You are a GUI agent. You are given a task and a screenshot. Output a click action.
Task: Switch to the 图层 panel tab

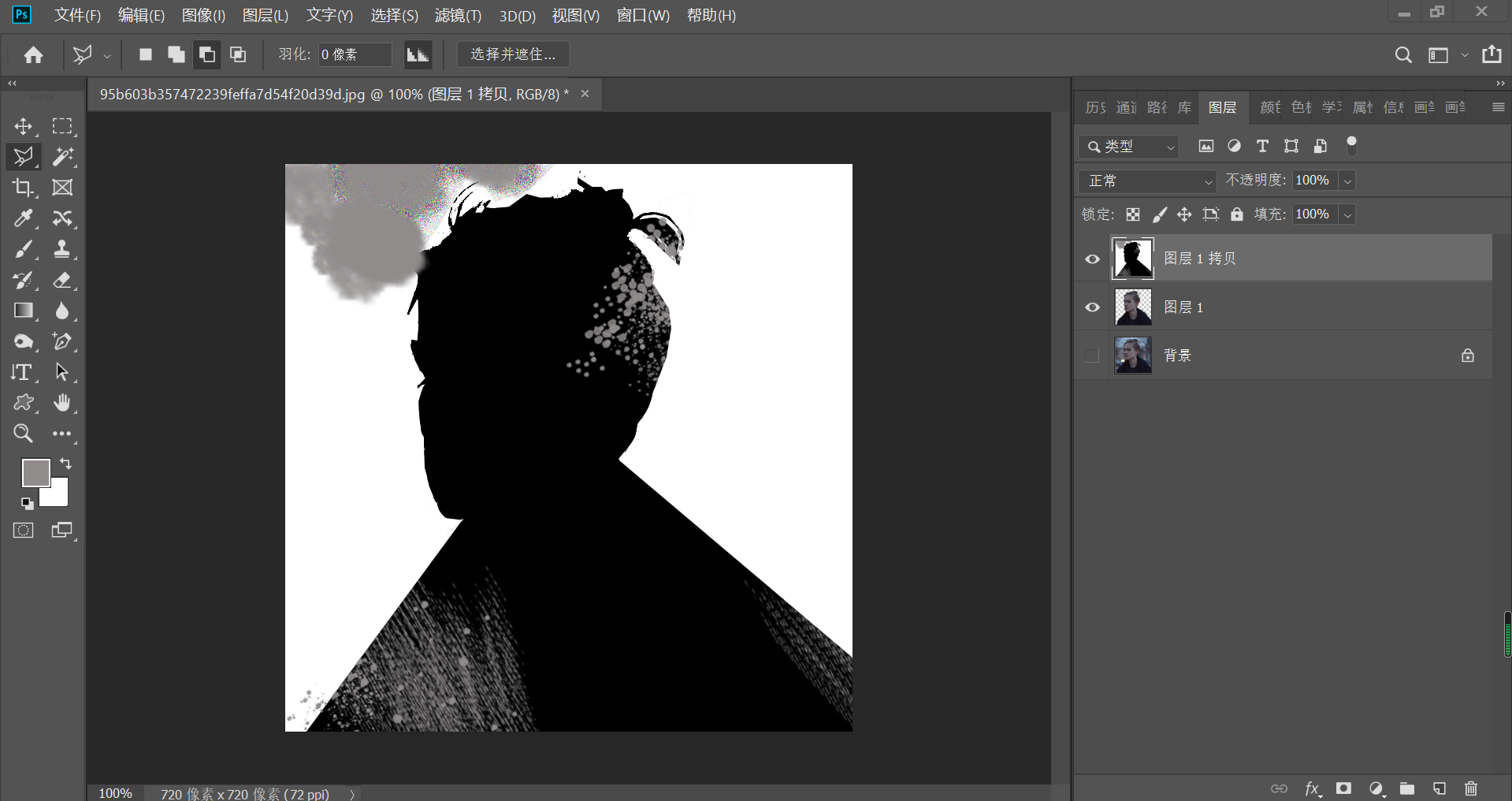(x=1222, y=107)
